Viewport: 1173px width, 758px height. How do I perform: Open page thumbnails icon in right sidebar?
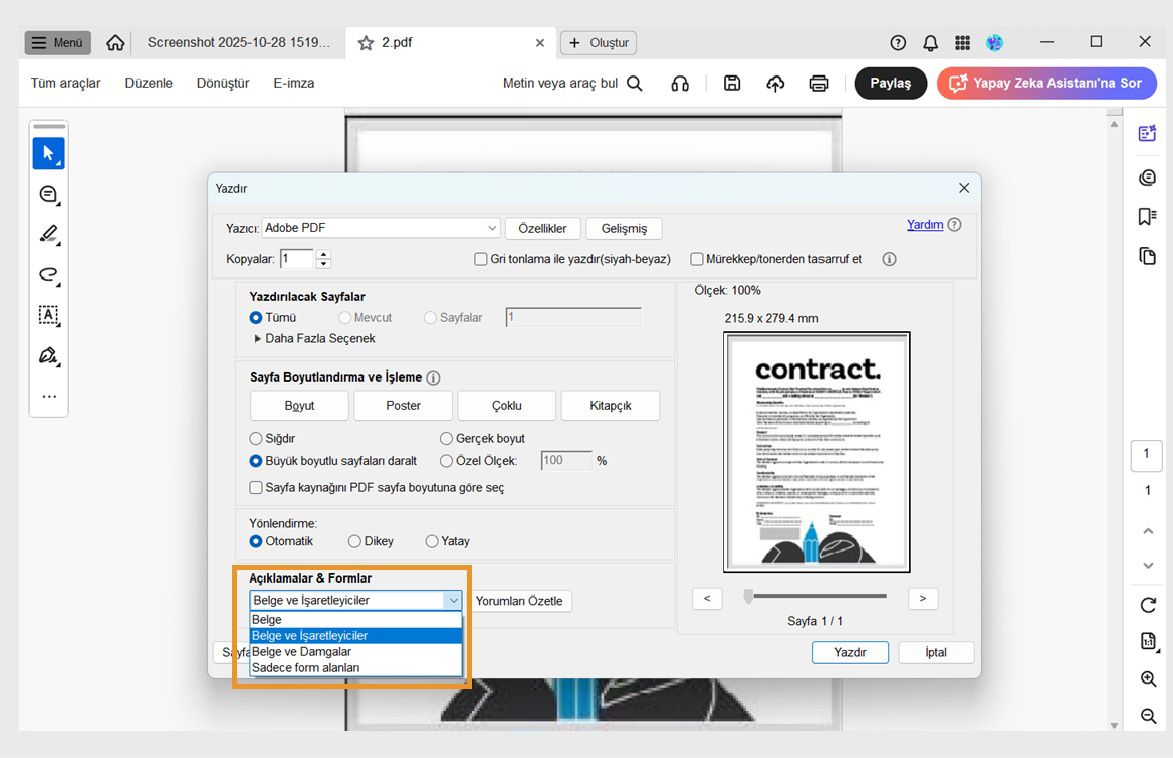pyautogui.click(x=1148, y=256)
